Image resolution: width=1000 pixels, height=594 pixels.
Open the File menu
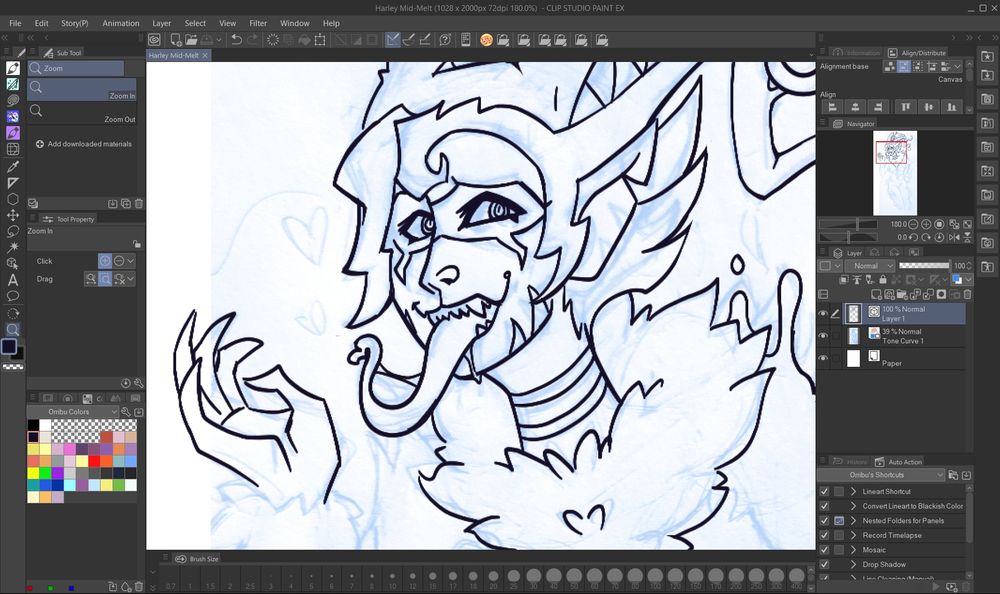tap(15, 23)
